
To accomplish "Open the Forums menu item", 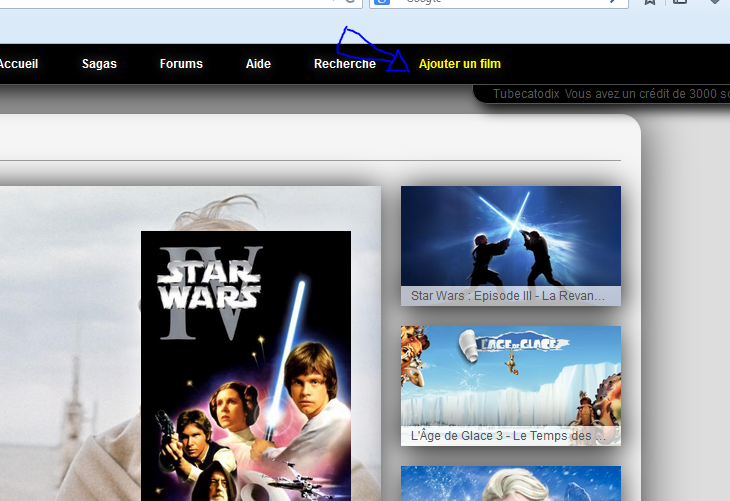I will pos(181,64).
